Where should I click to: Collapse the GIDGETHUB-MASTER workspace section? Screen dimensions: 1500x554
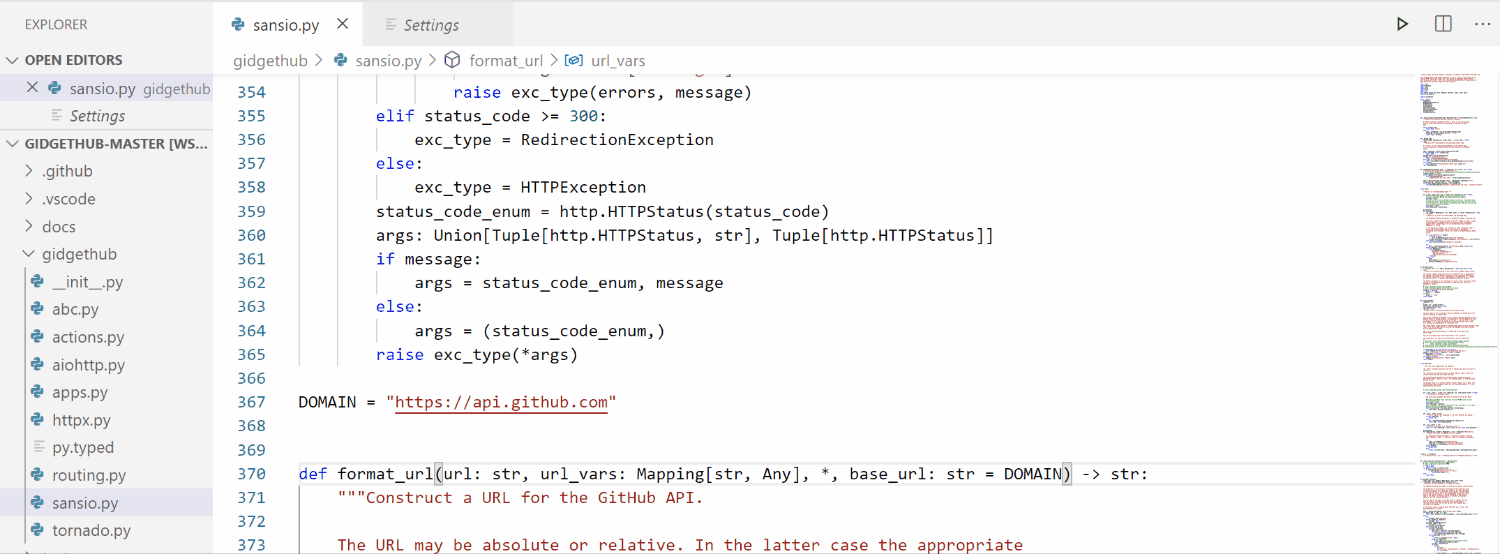click(108, 143)
